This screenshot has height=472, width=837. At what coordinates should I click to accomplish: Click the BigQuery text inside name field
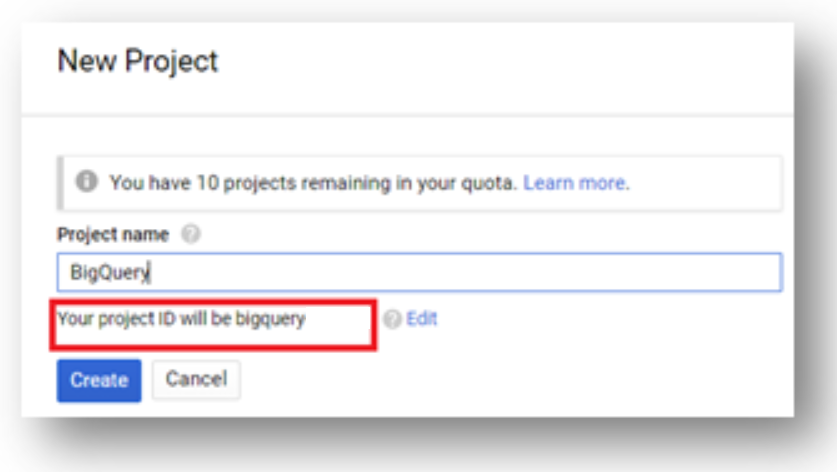pos(110,272)
